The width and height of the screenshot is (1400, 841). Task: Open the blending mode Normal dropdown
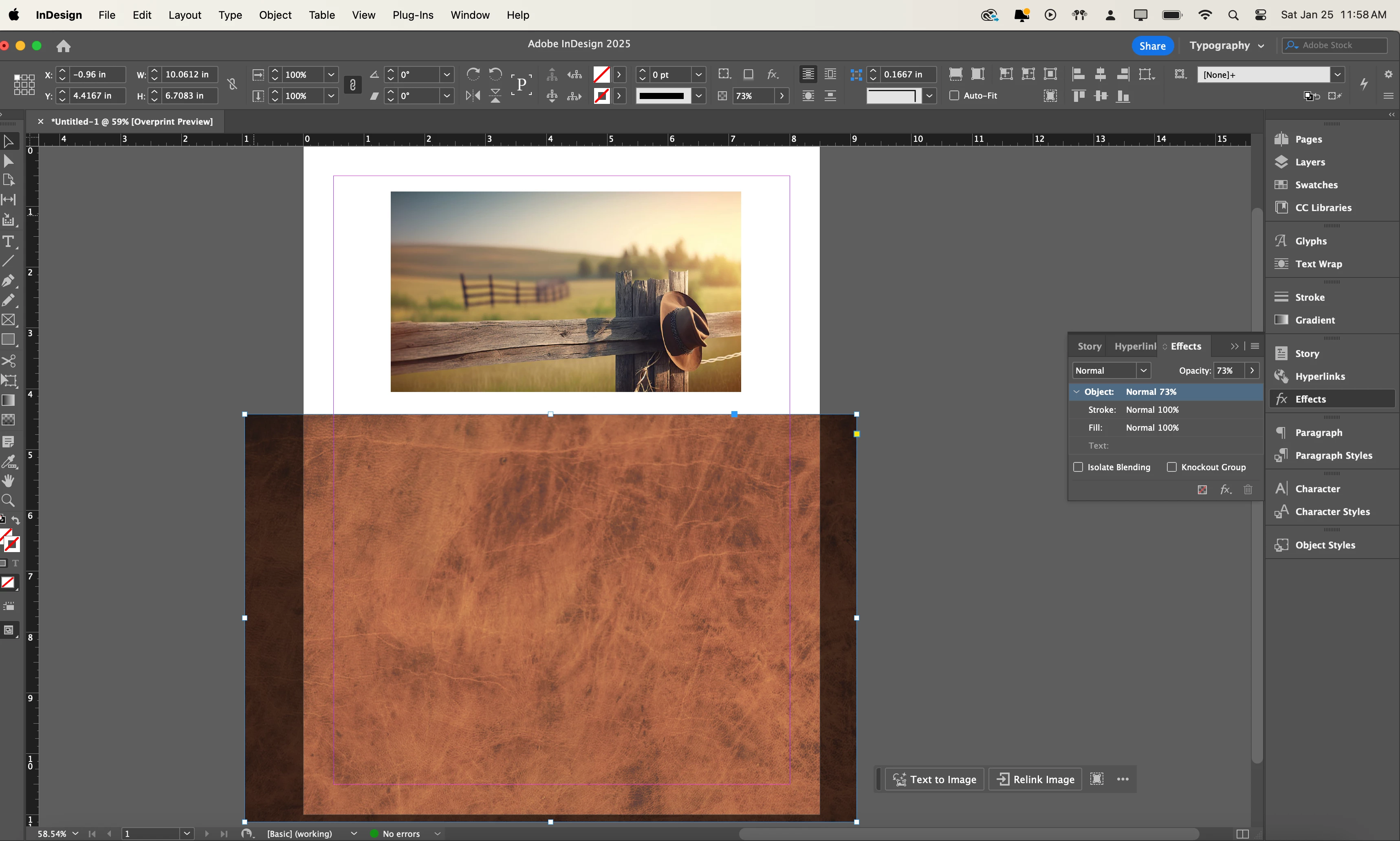click(x=1111, y=371)
